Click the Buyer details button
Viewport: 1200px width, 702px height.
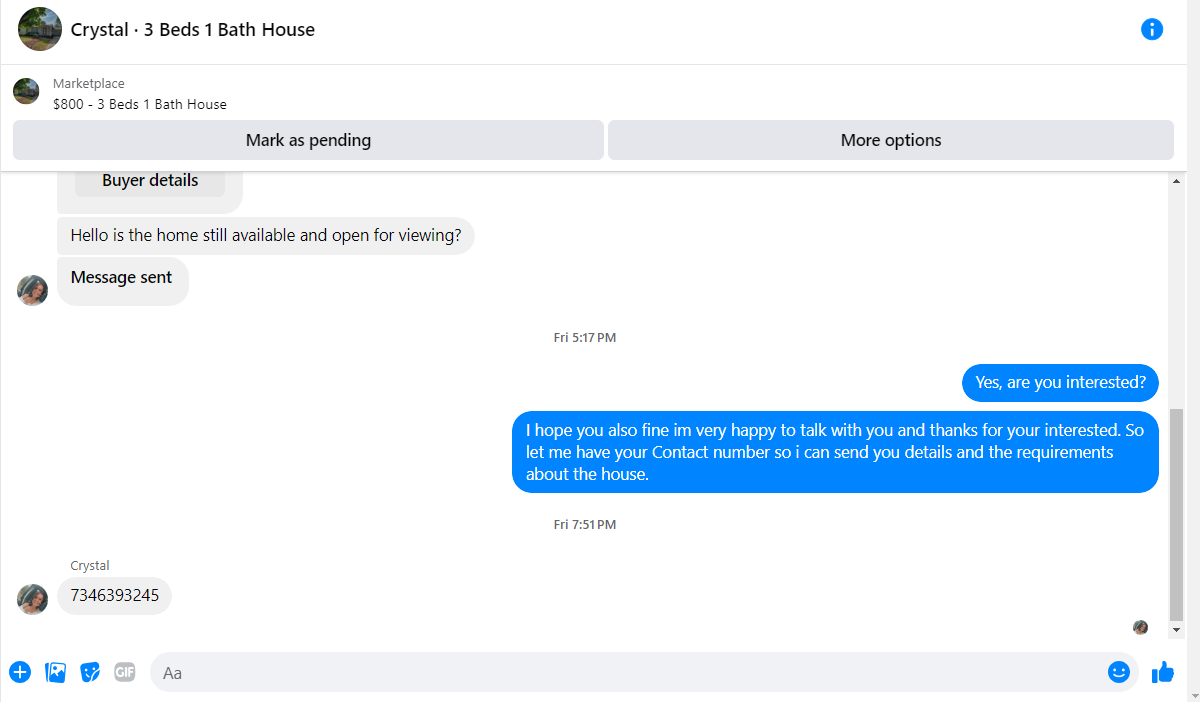(150, 181)
